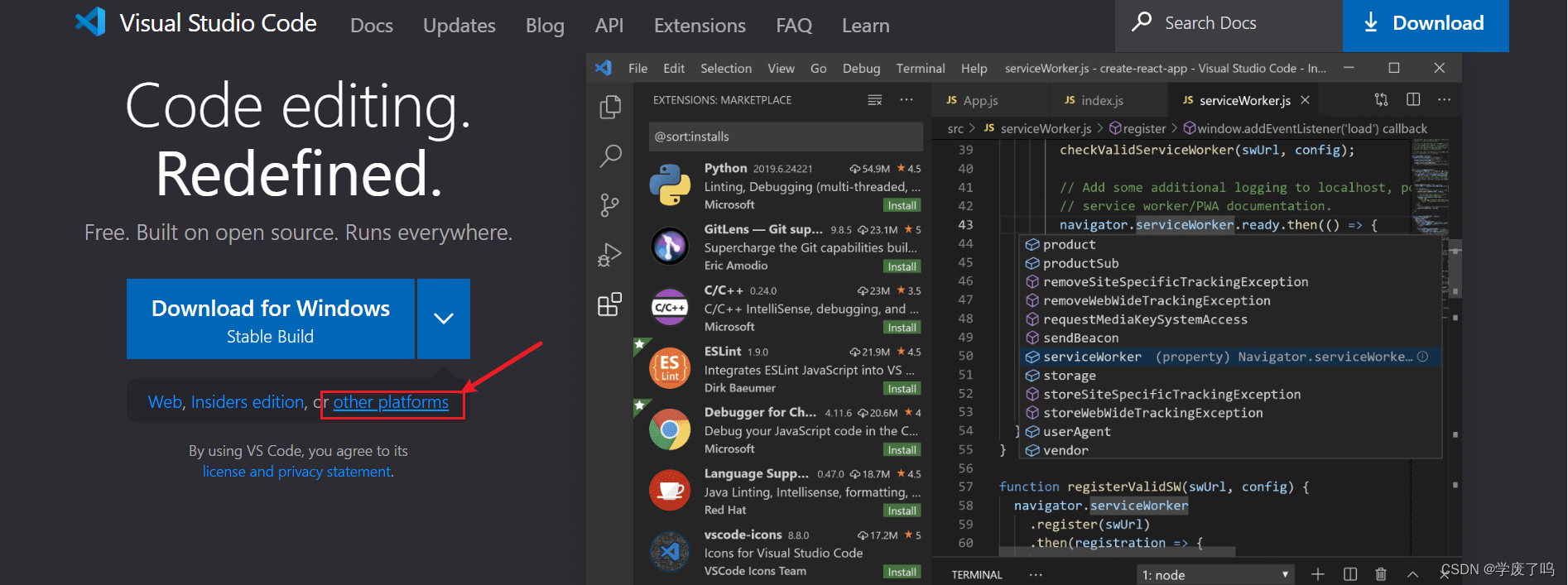Click Download for Windows Stable Build
Image resolution: width=1568 pixels, height=585 pixels.
[x=271, y=319]
